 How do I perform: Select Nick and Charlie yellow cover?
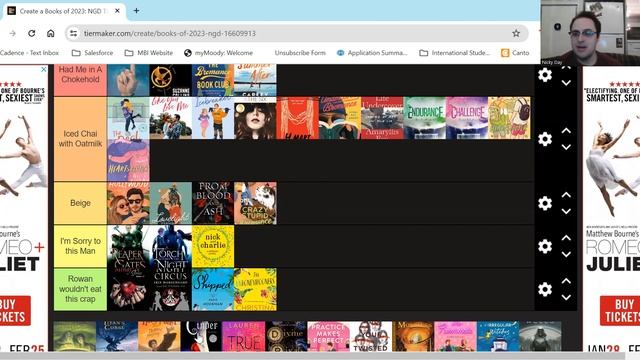[213, 246]
